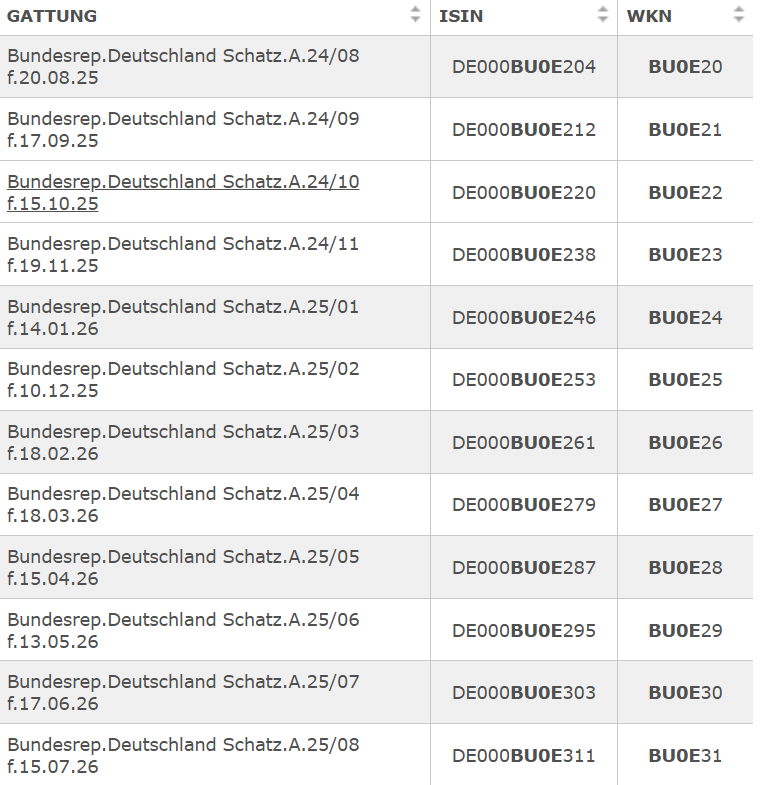Viewport: 760px width, 785px height.
Task: Open Schatz.A.24/08 f.20.08.25 security link
Action: coord(183,67)
